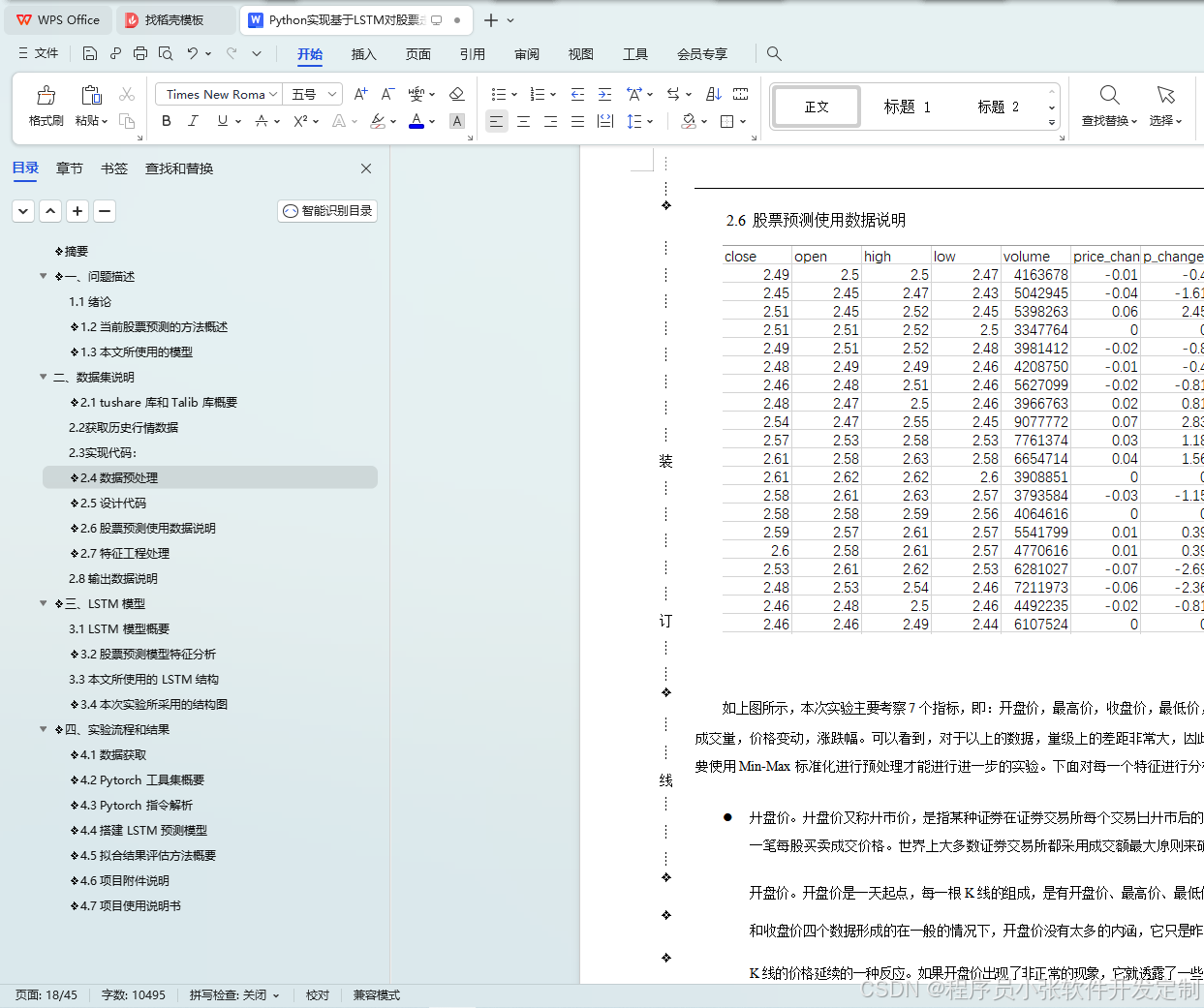Click the 智能识别目录 button
The image size is (1204, 1008).
point(327,210)
